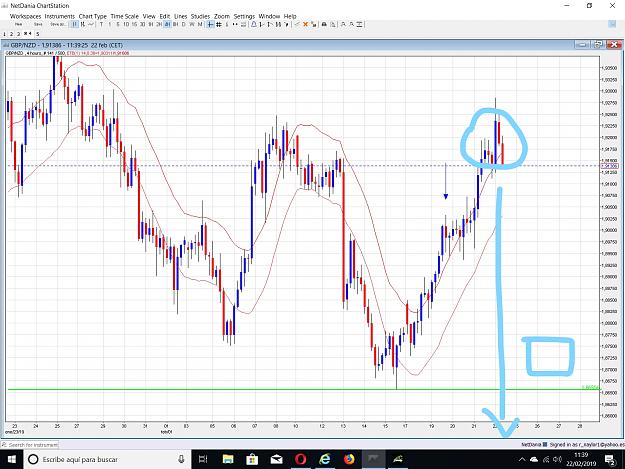This screenshot has height=469, width=625.
Task: Click the printer toolbar icon
Action: (324, 24)
